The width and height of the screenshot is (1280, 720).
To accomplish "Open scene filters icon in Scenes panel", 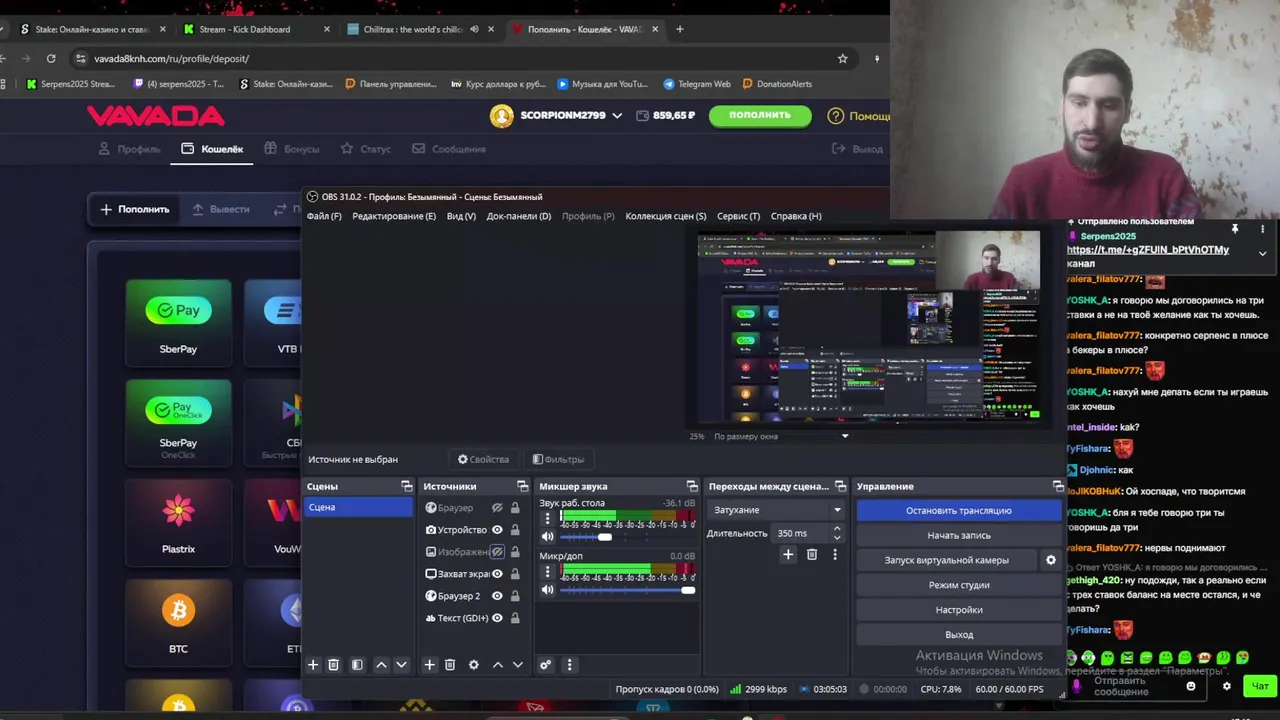I will (x=357, y=665).
